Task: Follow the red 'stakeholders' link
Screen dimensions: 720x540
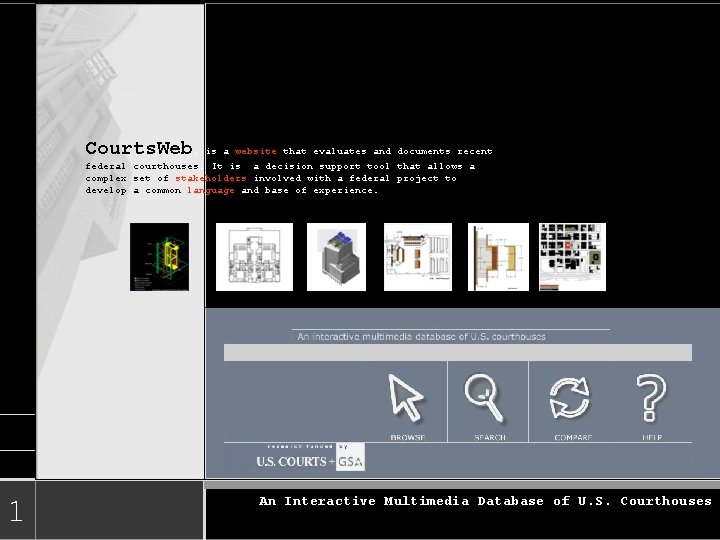Action: click(211, 178)
